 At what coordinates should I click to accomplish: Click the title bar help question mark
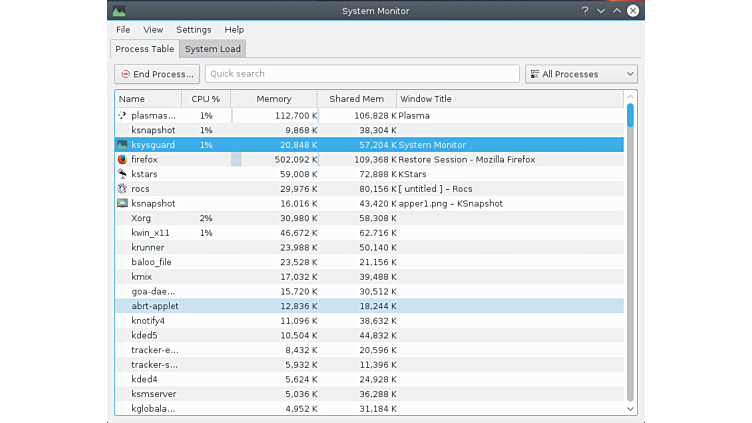pyautogui.click(x=585, y=11)
